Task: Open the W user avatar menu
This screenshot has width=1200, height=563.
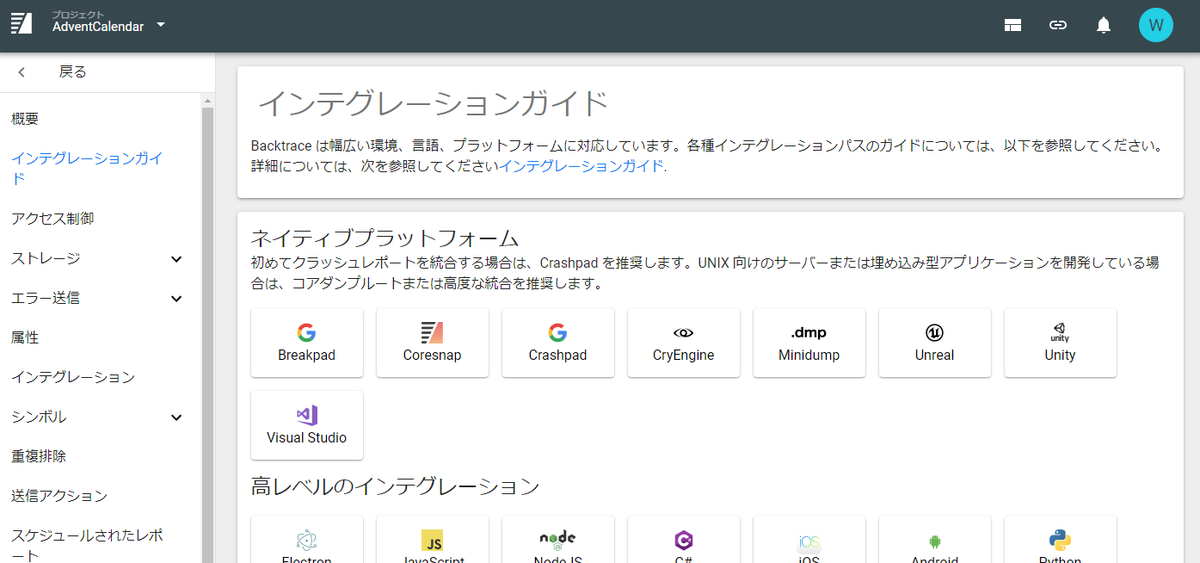Action: tap(1156, 25)
